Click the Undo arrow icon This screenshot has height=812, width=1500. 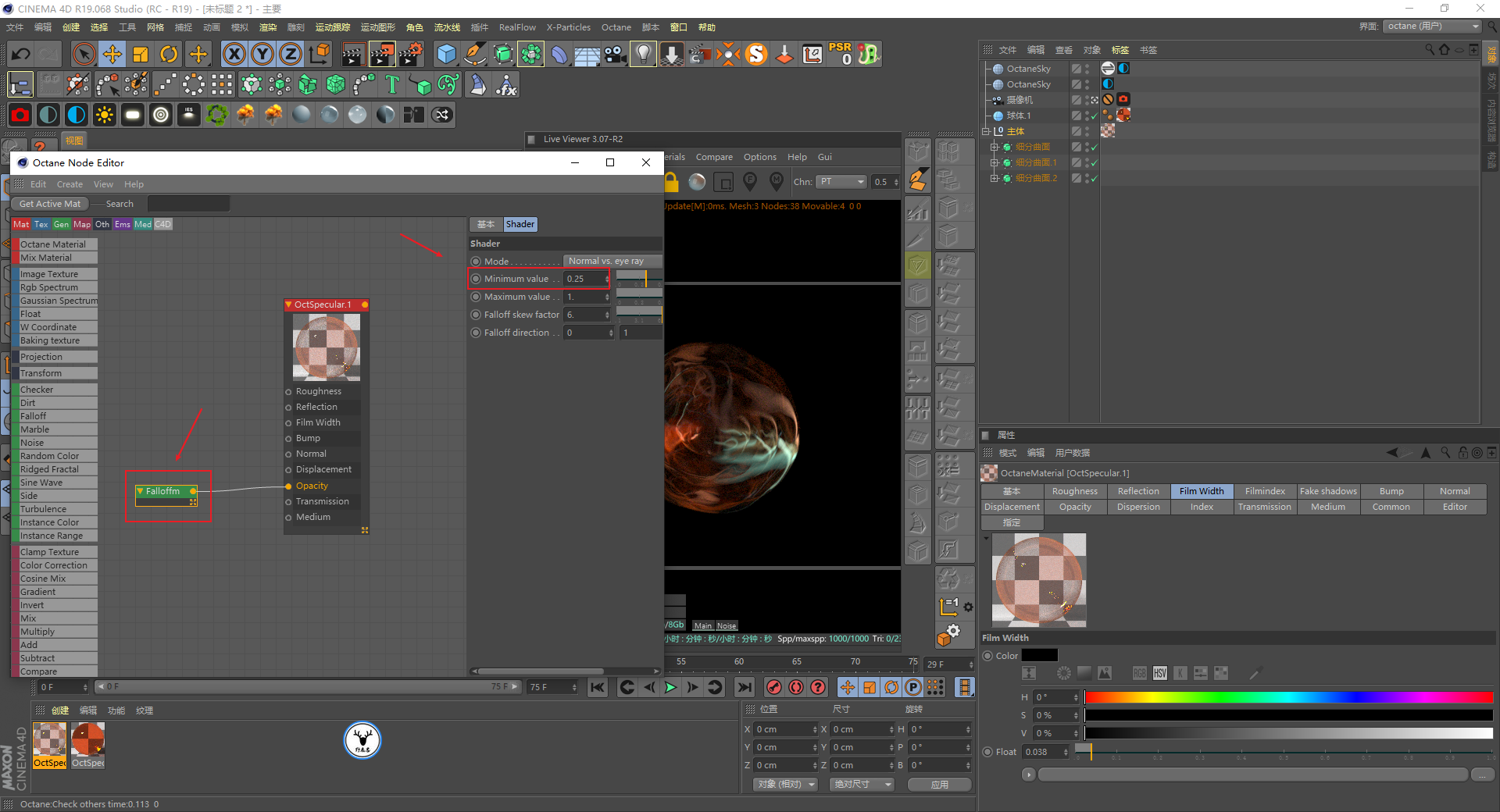coord(21,54)
